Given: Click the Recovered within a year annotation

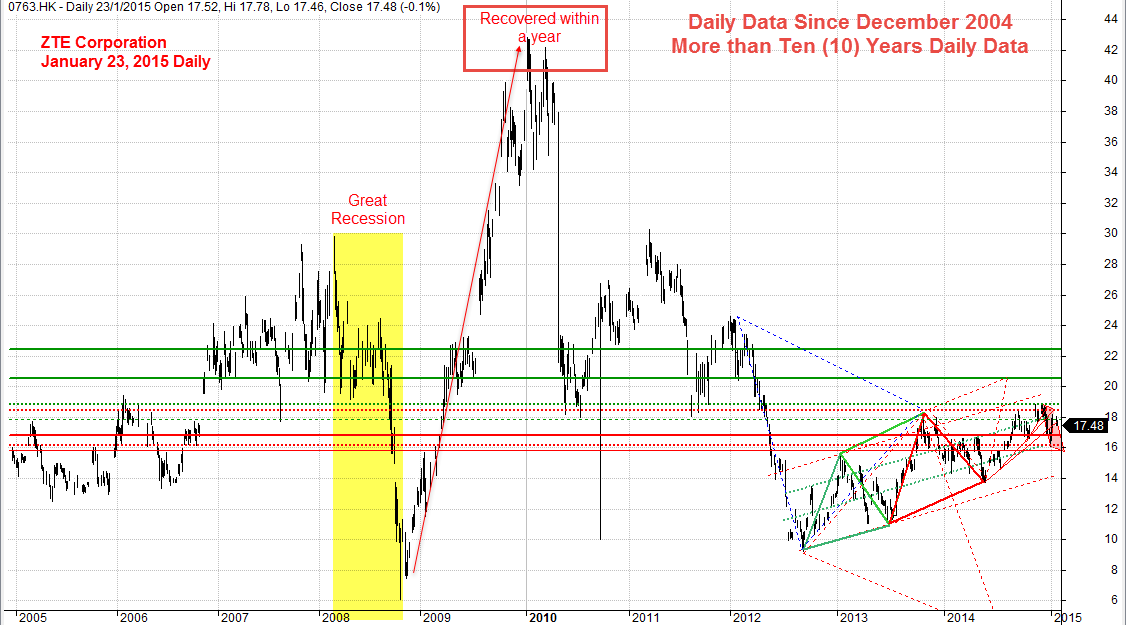Looking at the screenshot, I should [539, 27].
